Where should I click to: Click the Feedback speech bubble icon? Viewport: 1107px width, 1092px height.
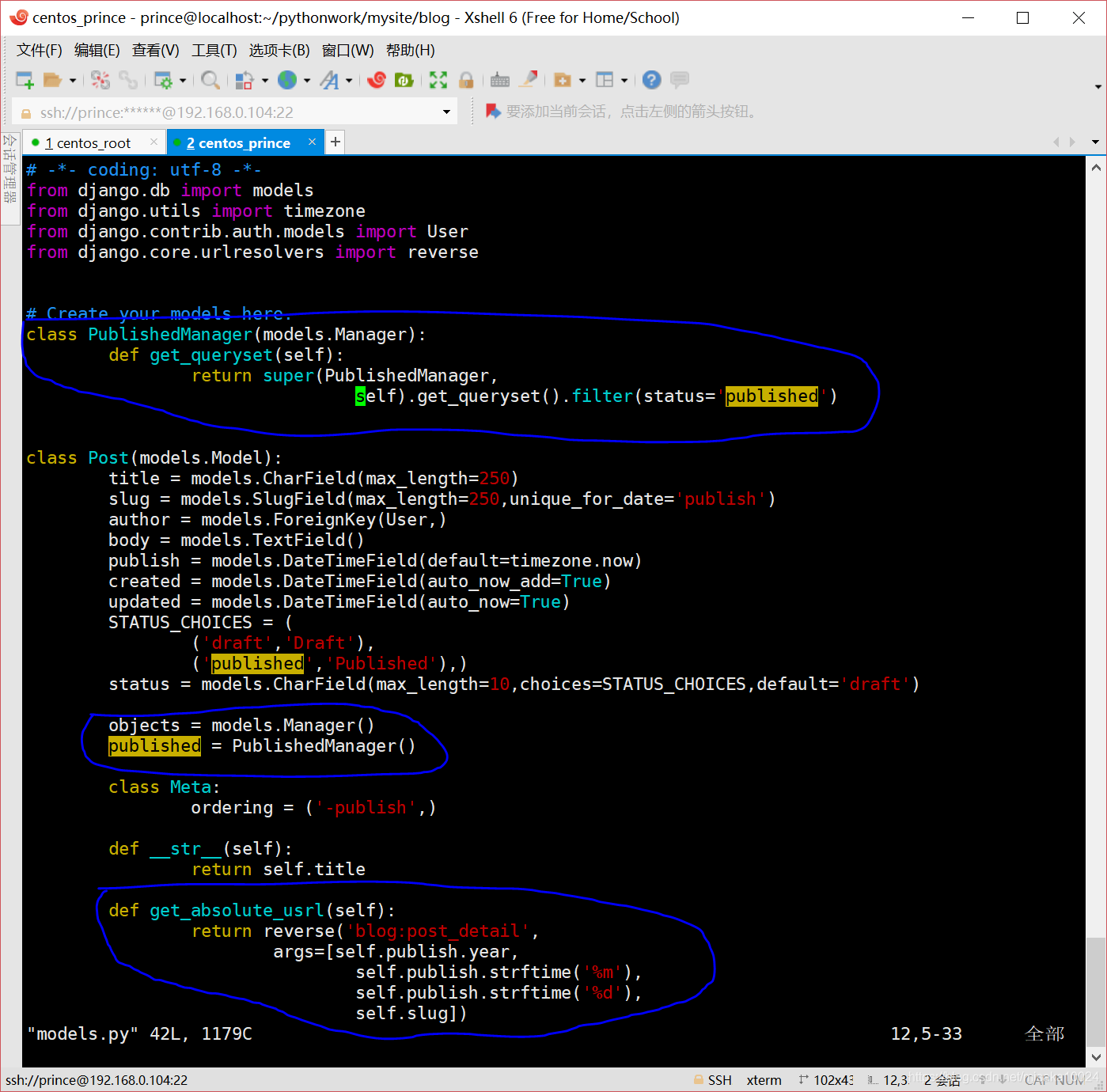(x=680, y=80)
